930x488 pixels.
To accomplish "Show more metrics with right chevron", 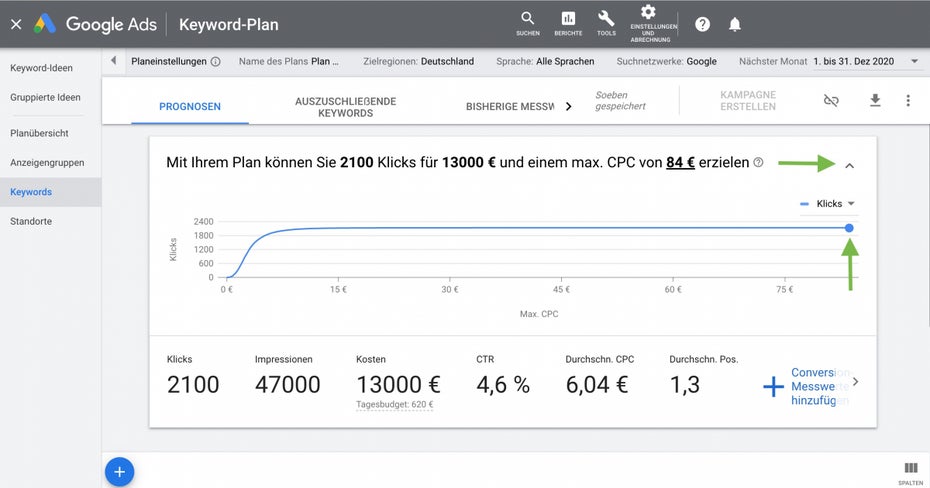I will (855, 382).
